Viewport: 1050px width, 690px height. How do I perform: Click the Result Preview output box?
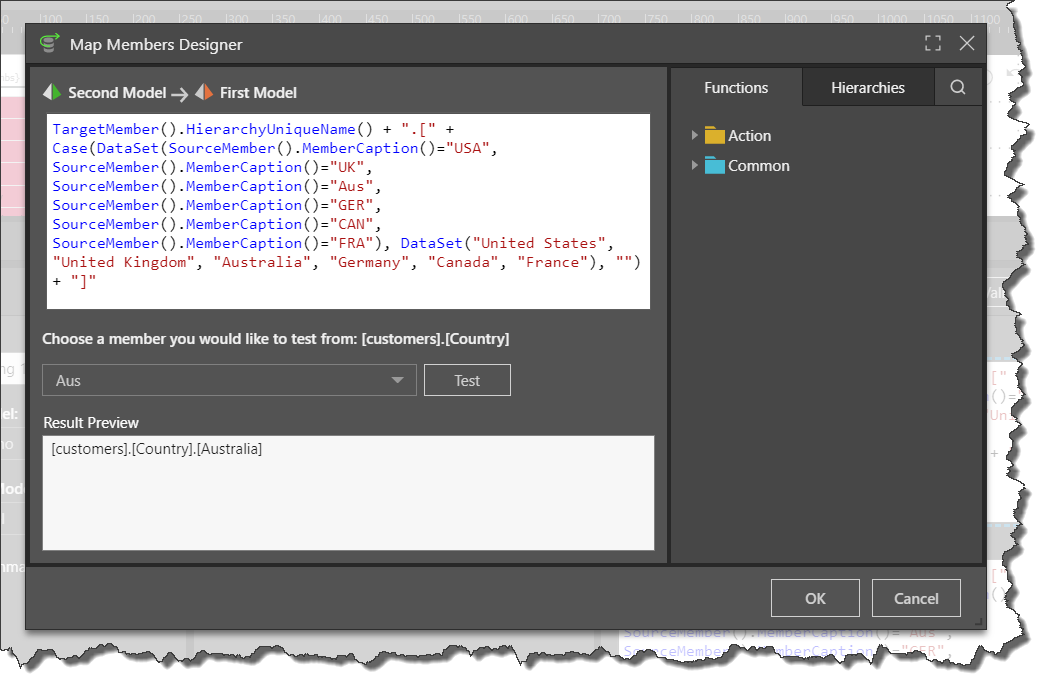point(348,493)
